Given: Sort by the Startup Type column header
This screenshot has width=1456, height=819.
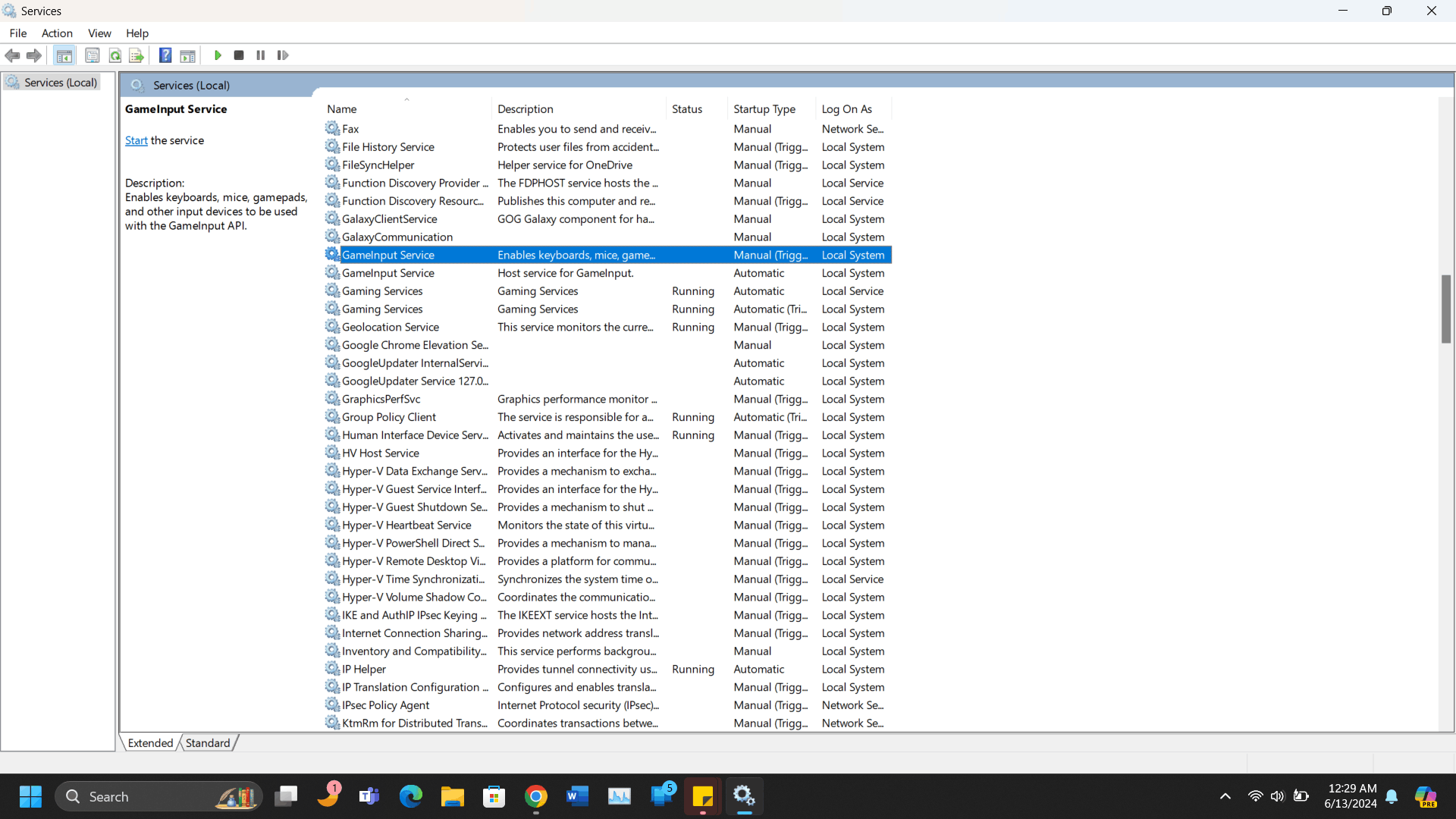Looking at the screenshot, I should coord(764,109).
